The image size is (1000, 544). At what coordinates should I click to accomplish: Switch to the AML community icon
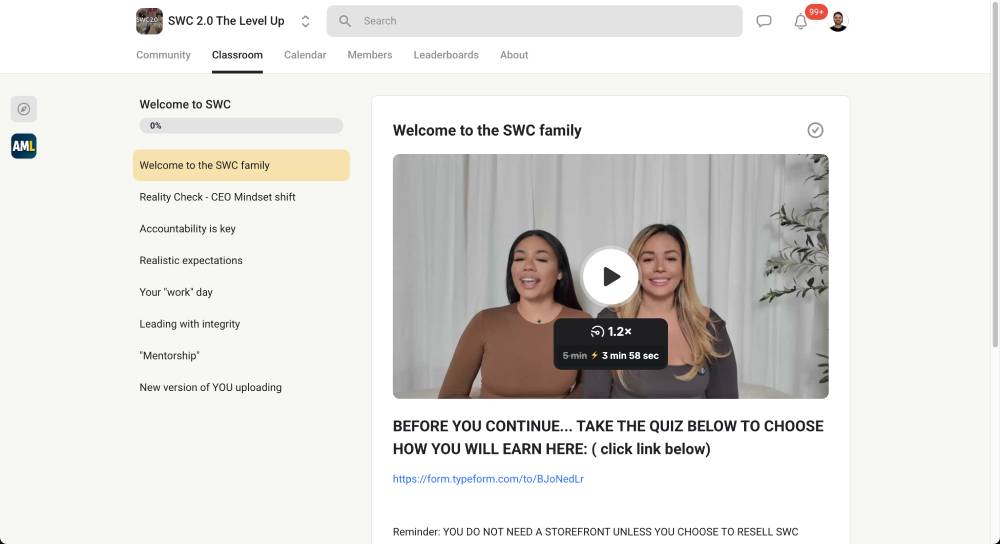(x=24, y=146)
